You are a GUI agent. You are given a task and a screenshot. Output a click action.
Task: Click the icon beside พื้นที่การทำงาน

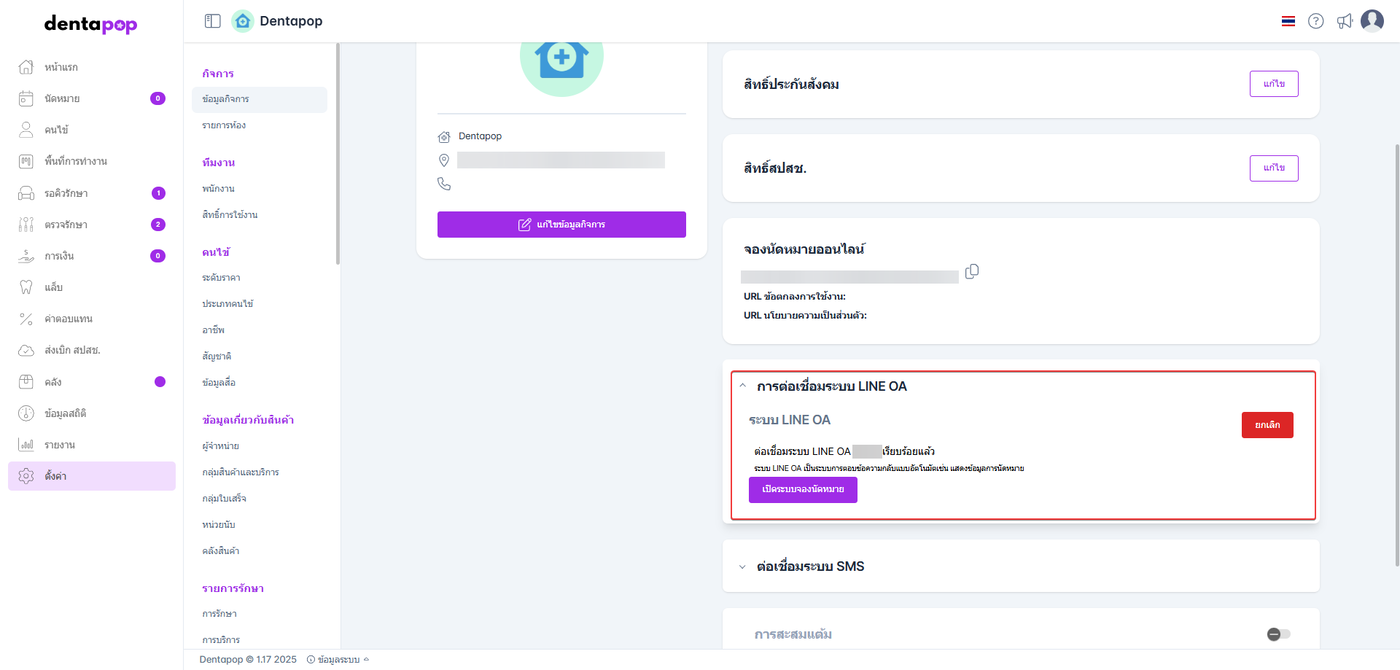click(x=27, y=161)
